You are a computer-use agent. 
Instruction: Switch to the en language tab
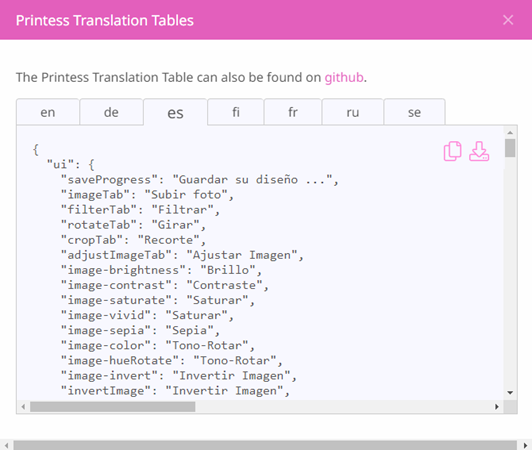click(48, 112)
